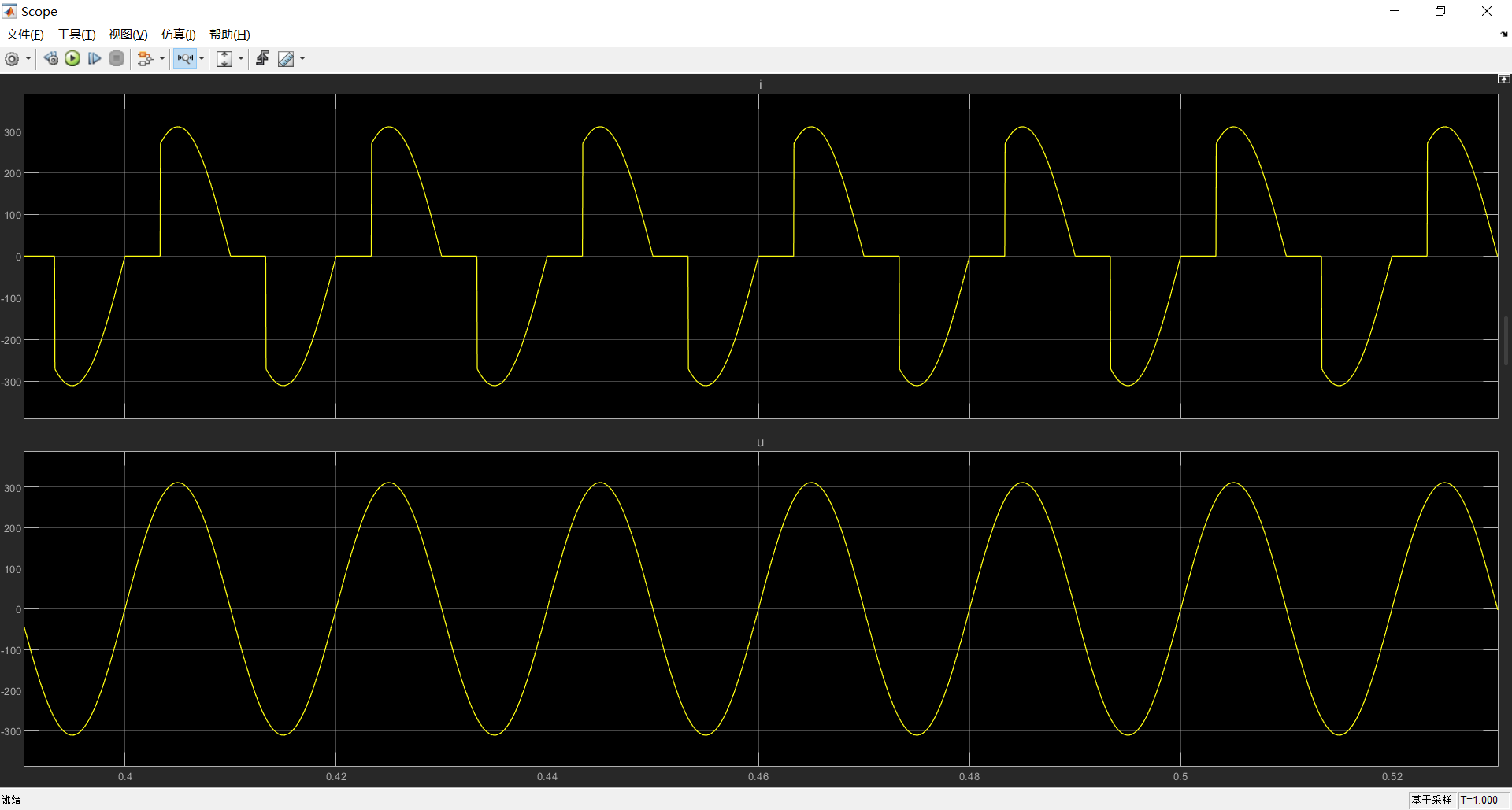Viewport: 1512px width, 810px height.
Task: Expand the Highlight Simulink Block dropdown
Action: click(162, 59)
